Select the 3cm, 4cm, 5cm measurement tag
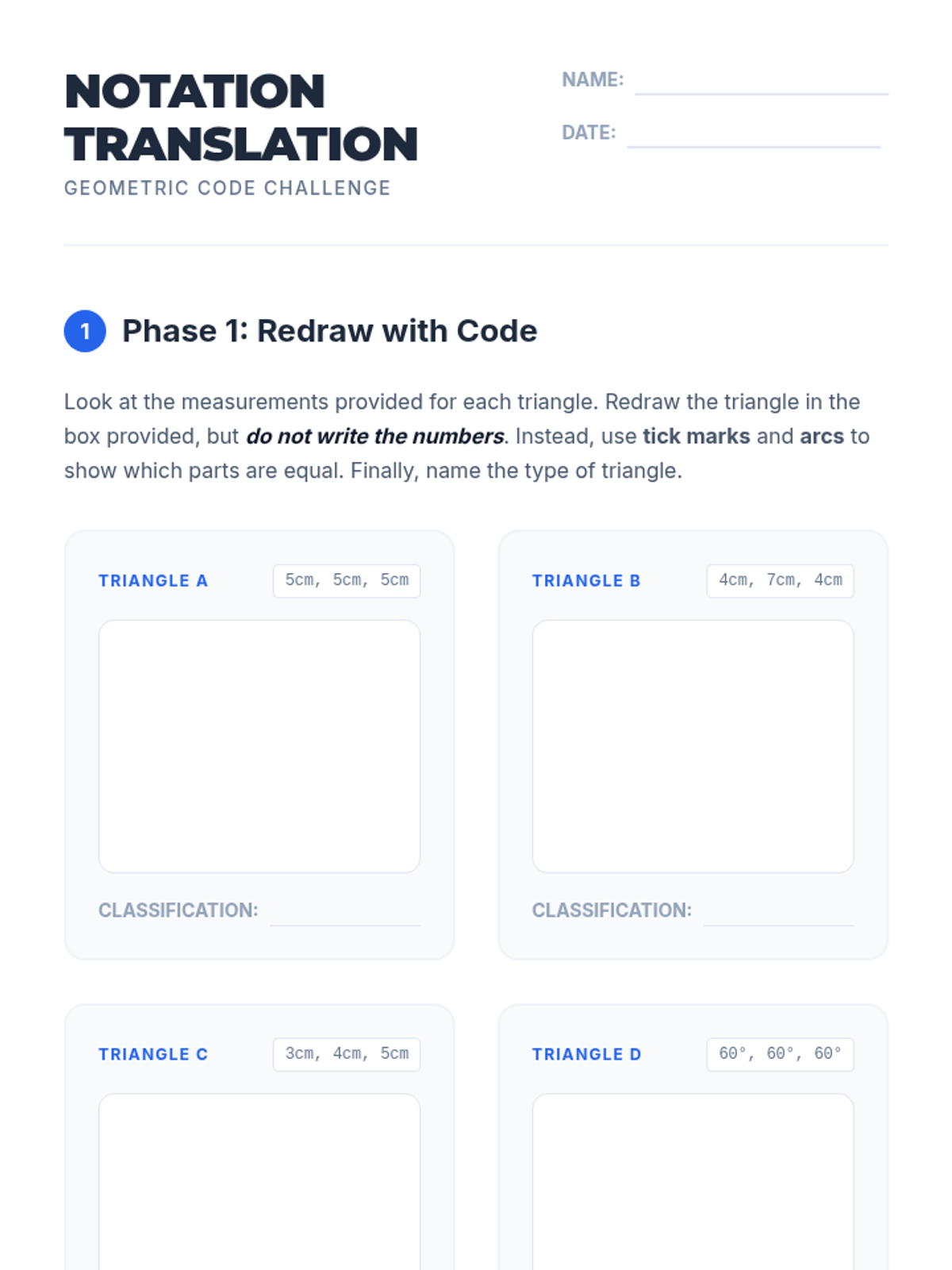The width and height of the screenshot is (952, 1270). 347,1054
